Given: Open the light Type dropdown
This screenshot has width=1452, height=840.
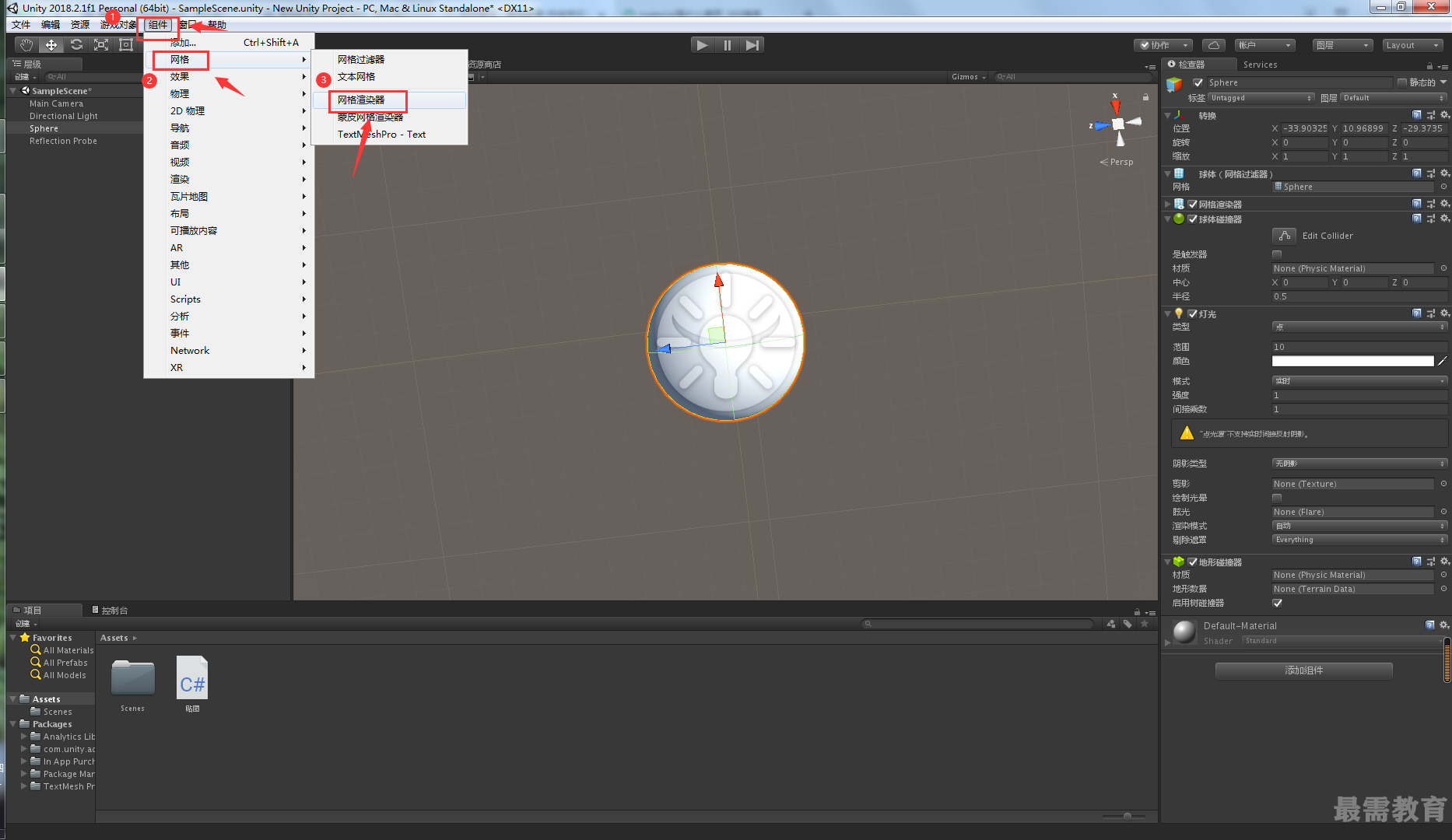Looking at the screenshot, I should click(1359, 327).
